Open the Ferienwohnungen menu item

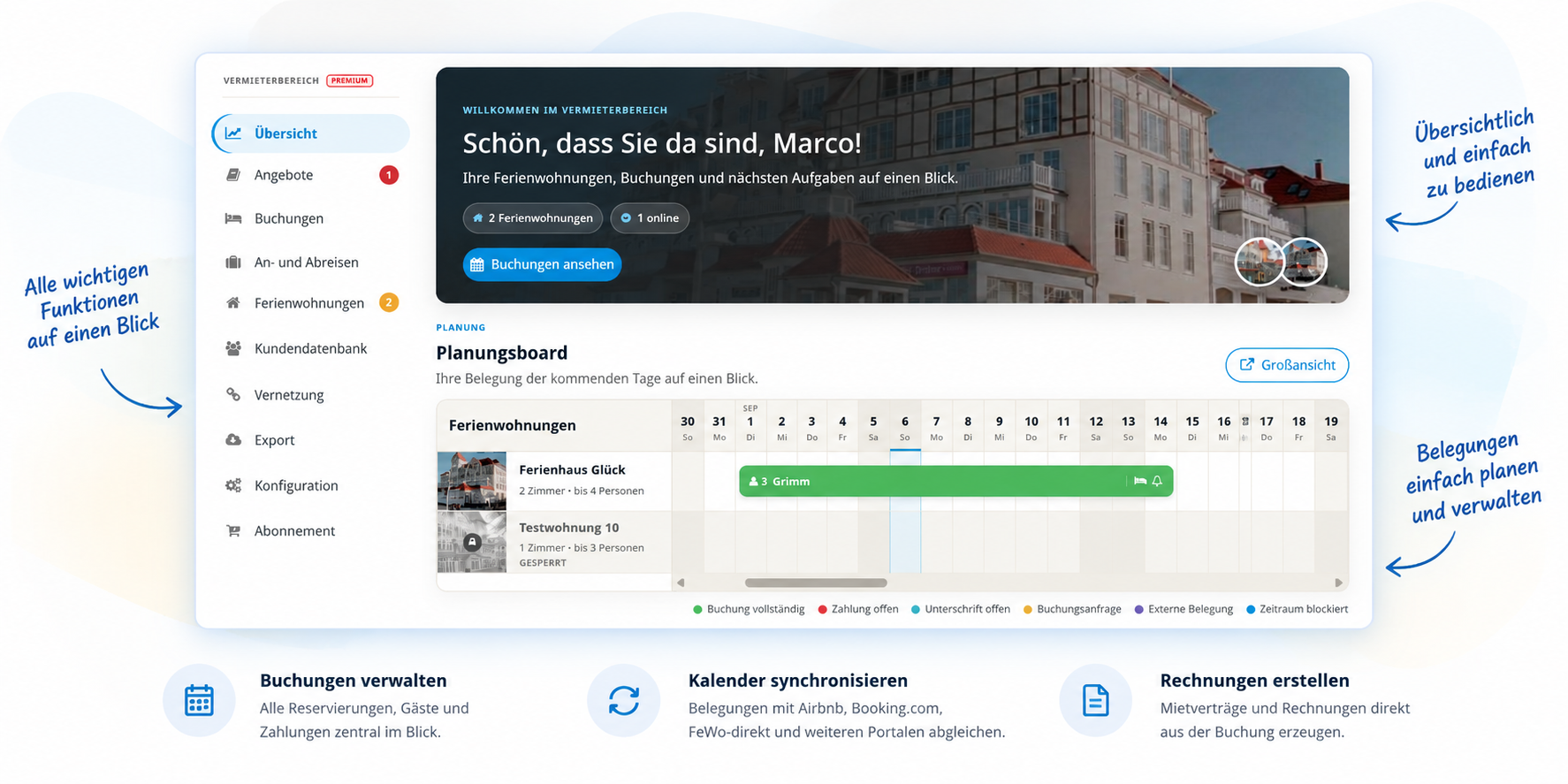[309, 303]
